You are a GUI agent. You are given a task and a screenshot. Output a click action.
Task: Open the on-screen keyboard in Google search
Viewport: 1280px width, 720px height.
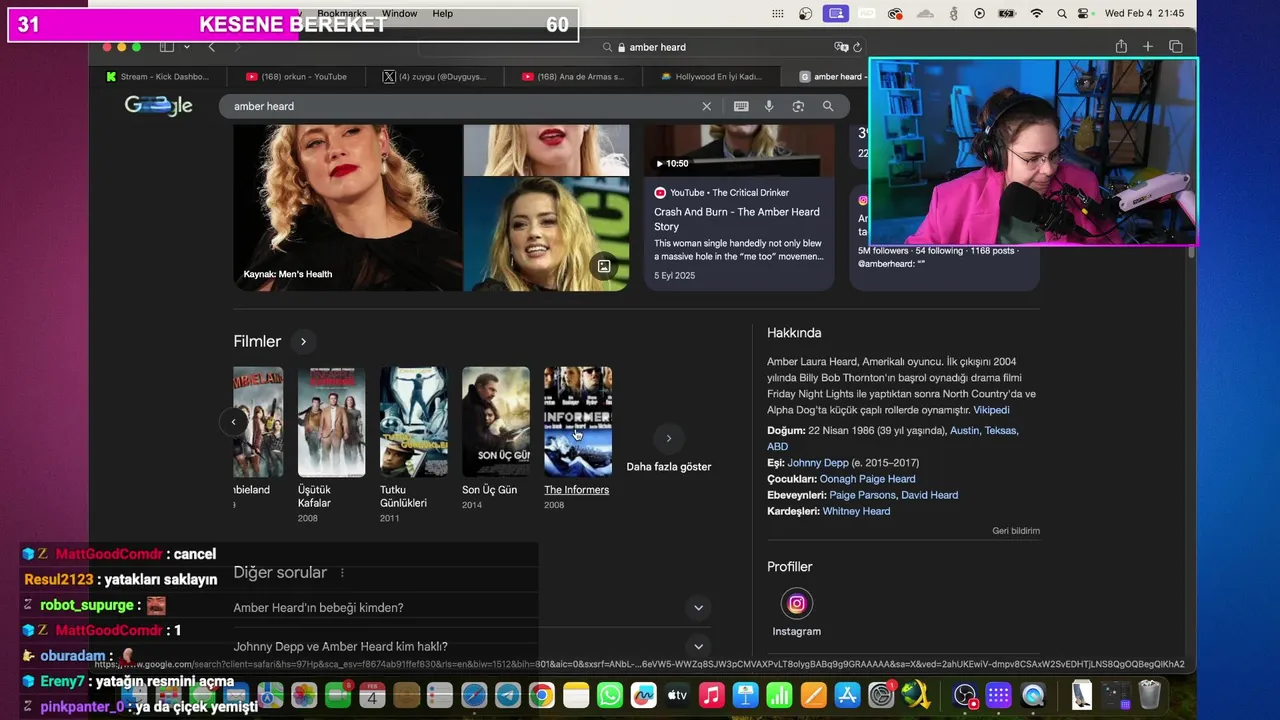[x=741, y=106]
